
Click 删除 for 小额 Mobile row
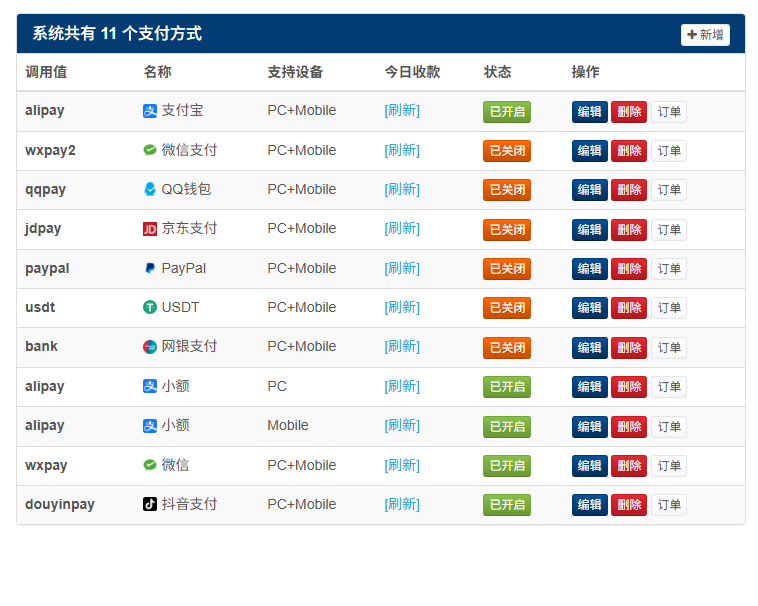tap(629, 427)
